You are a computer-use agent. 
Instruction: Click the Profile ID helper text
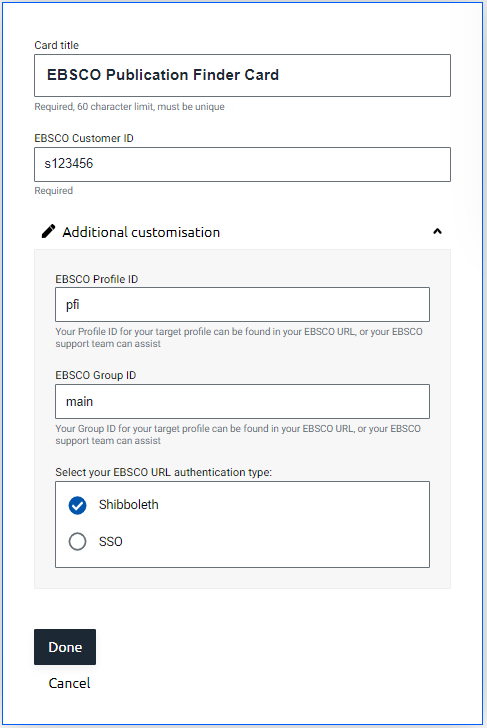click(239, 338)
